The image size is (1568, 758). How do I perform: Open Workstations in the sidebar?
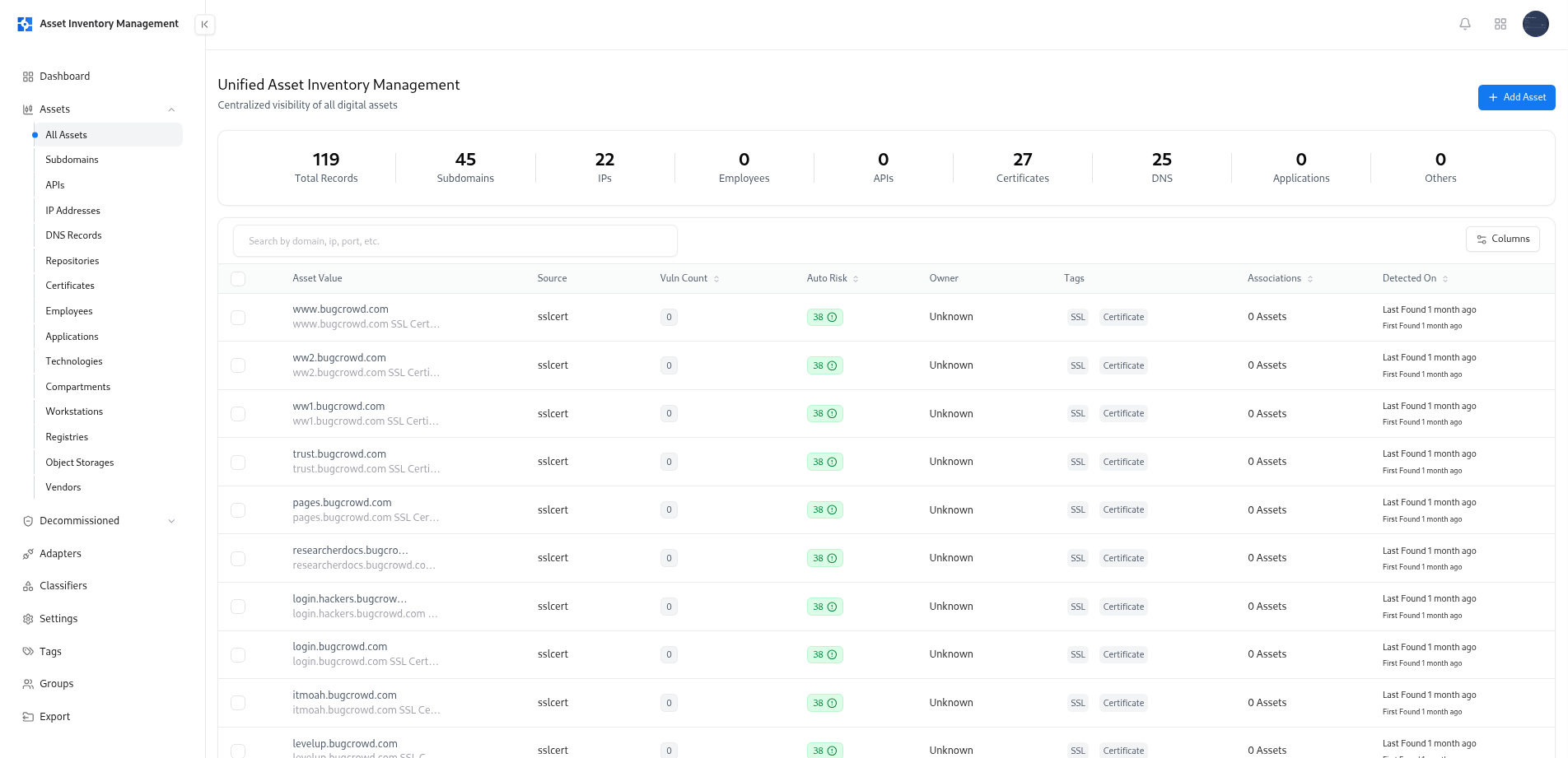(x=74, y=412)
